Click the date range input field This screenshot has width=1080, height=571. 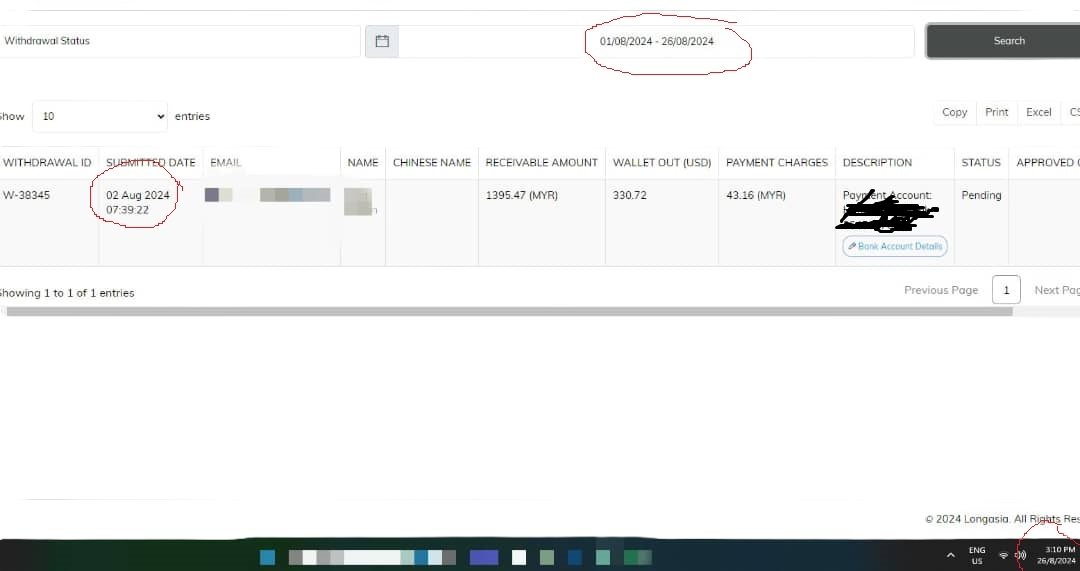coord(656,41)
